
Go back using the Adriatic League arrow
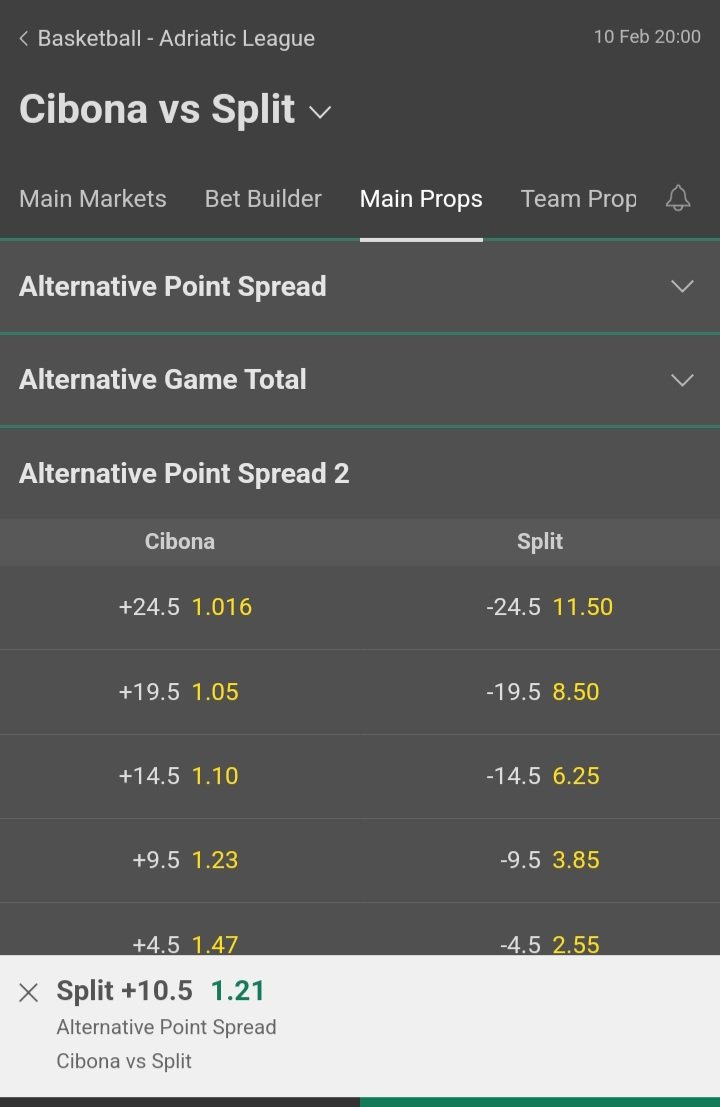click(24, 38)
